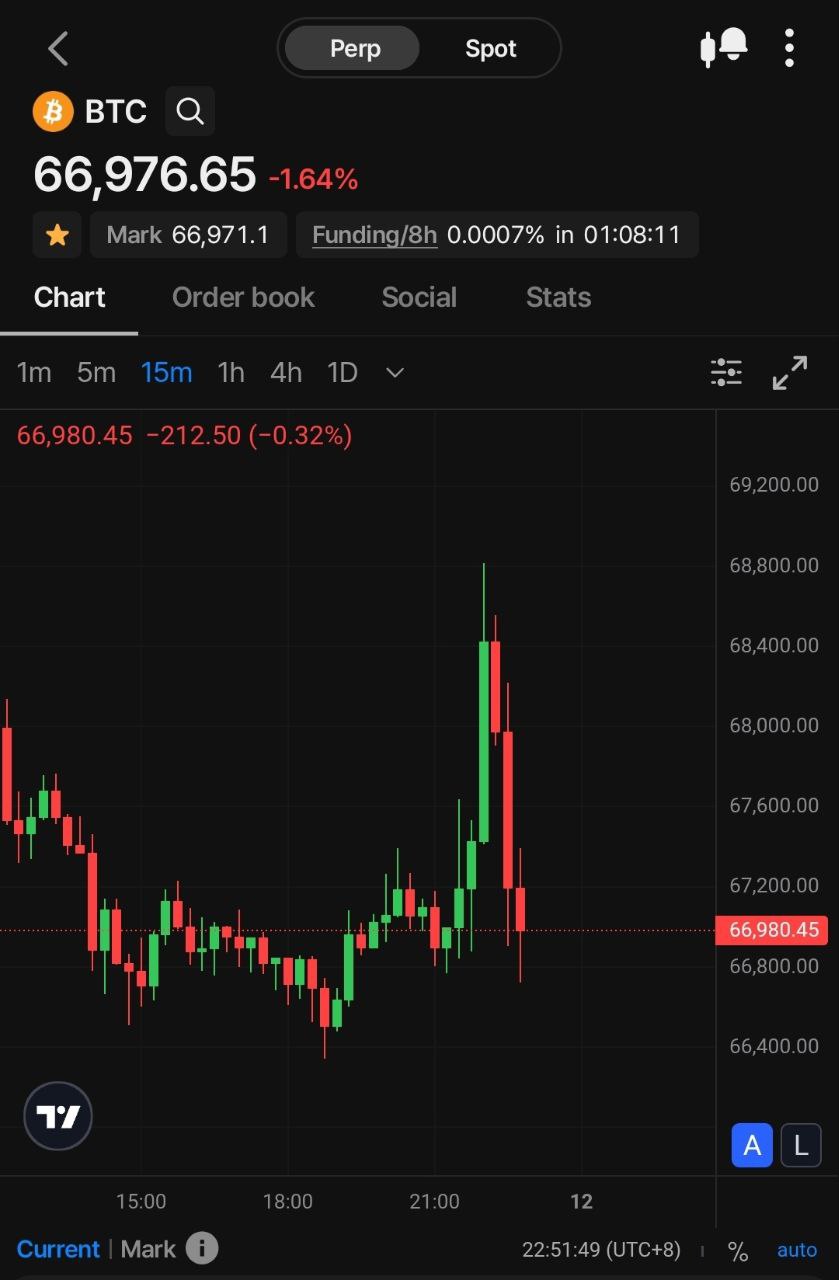Switch to log scale L button
Screen dimensions: 839x1280
click(x=801, y=1146)
